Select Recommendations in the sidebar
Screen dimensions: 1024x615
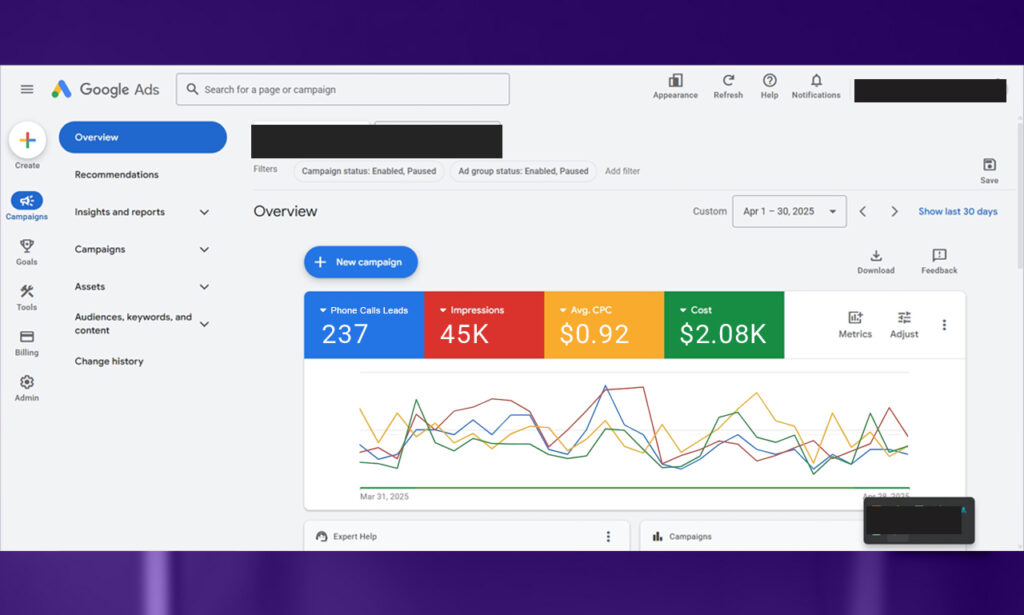(x=116, y=175)
